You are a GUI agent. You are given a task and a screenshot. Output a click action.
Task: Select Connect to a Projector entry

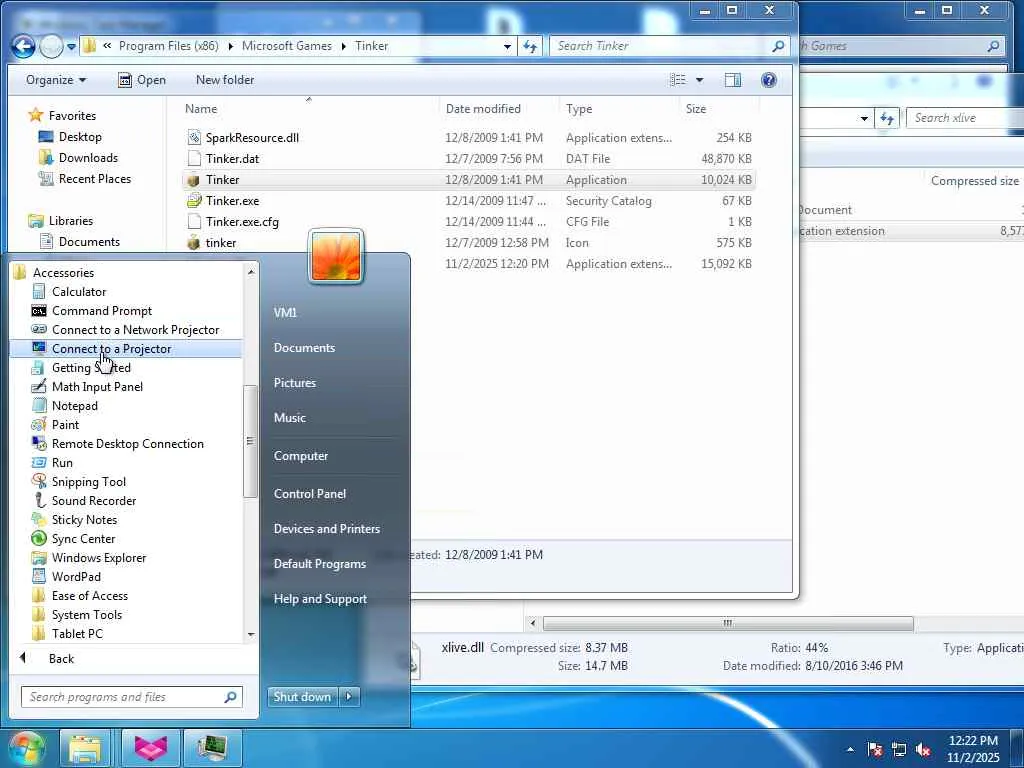click(125, 349)
